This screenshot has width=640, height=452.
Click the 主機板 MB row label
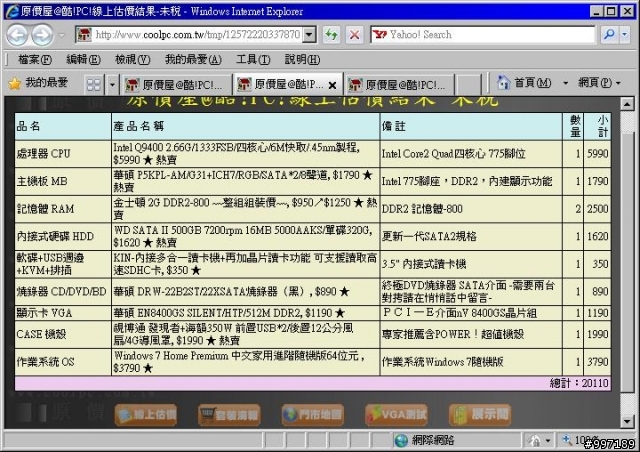coord(42,181)
